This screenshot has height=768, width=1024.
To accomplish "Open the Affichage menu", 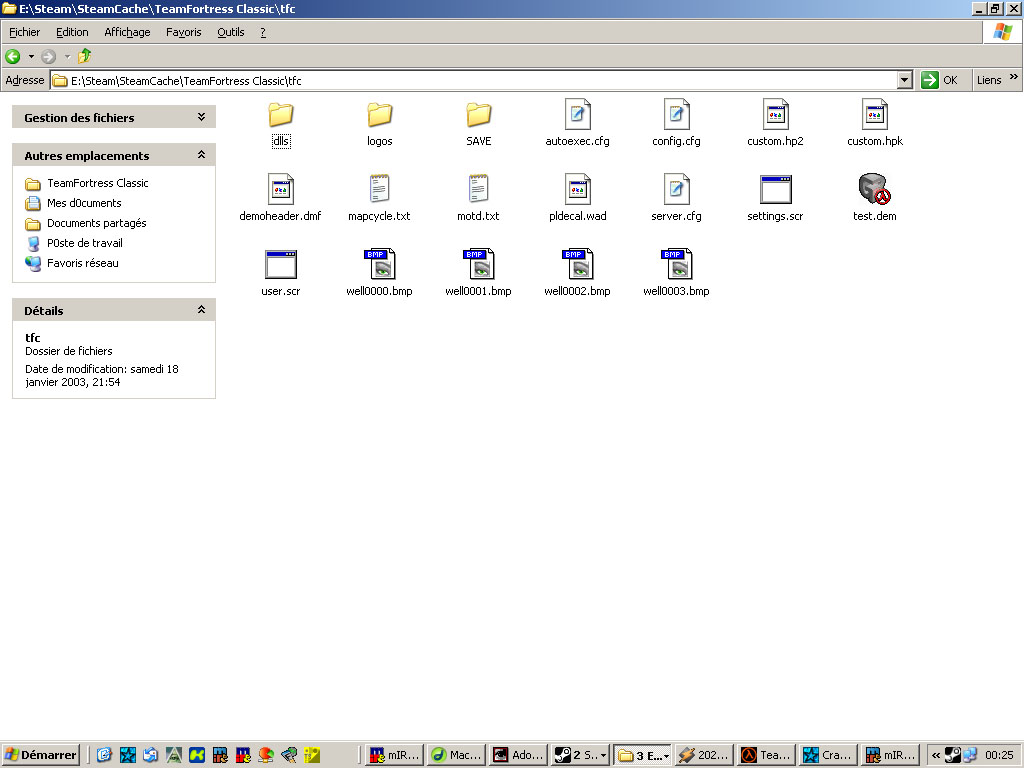I will tap(127, 32).
